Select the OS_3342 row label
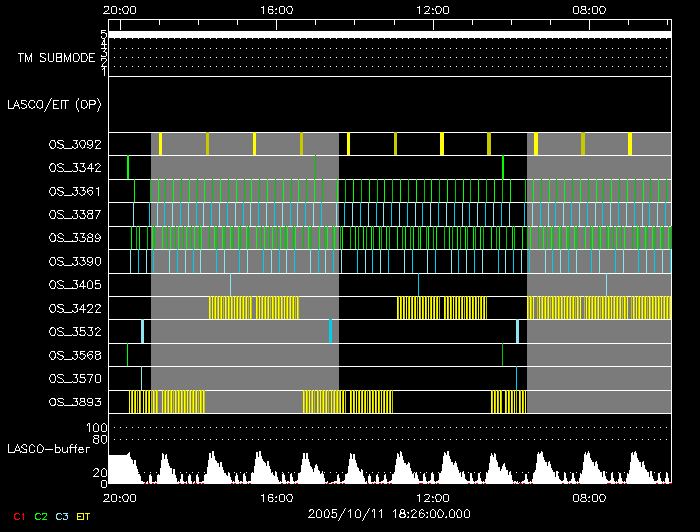700x532 pixels. coord(74,167)
